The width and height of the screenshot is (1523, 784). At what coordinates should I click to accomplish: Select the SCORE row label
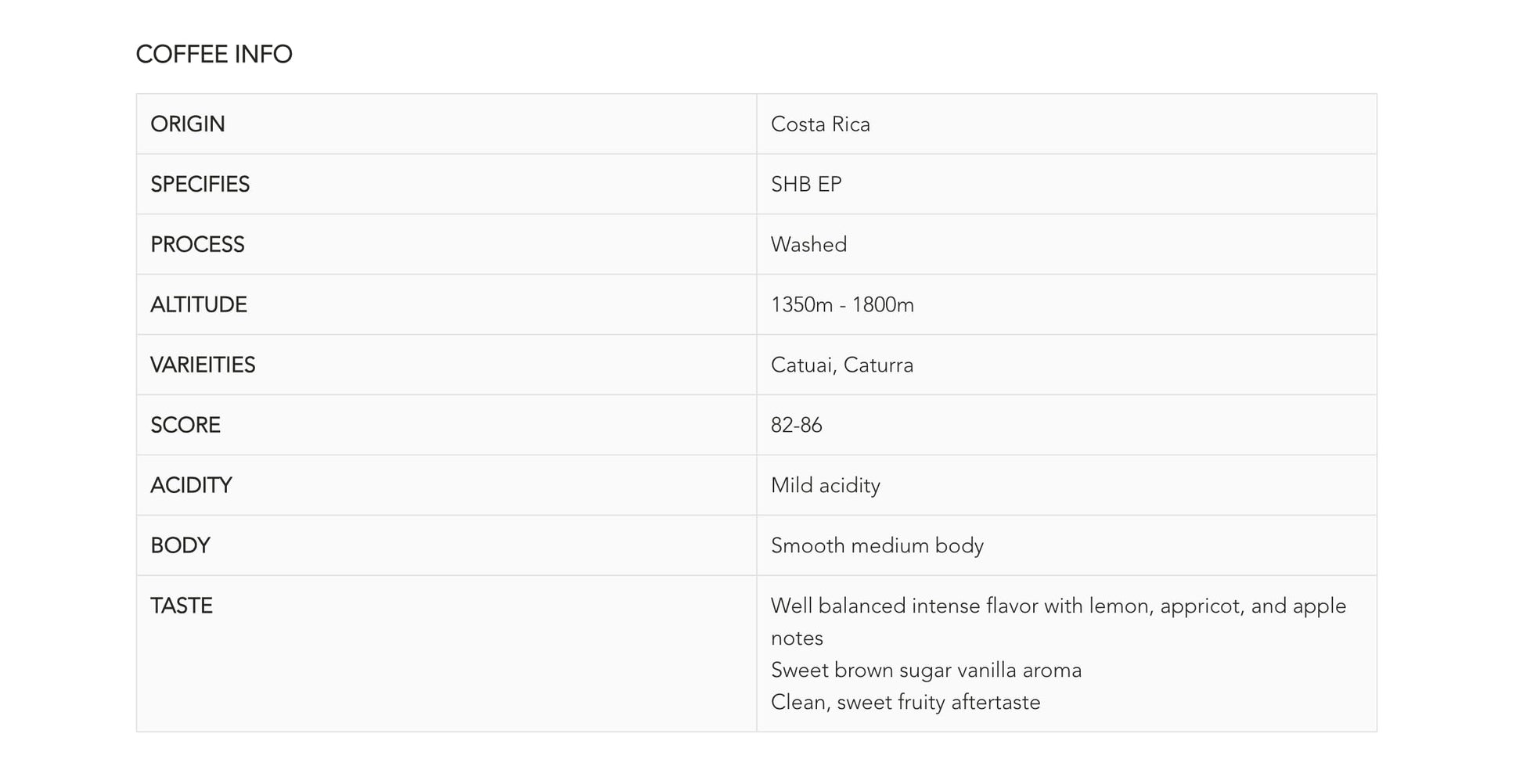click(x=185, y=425)
